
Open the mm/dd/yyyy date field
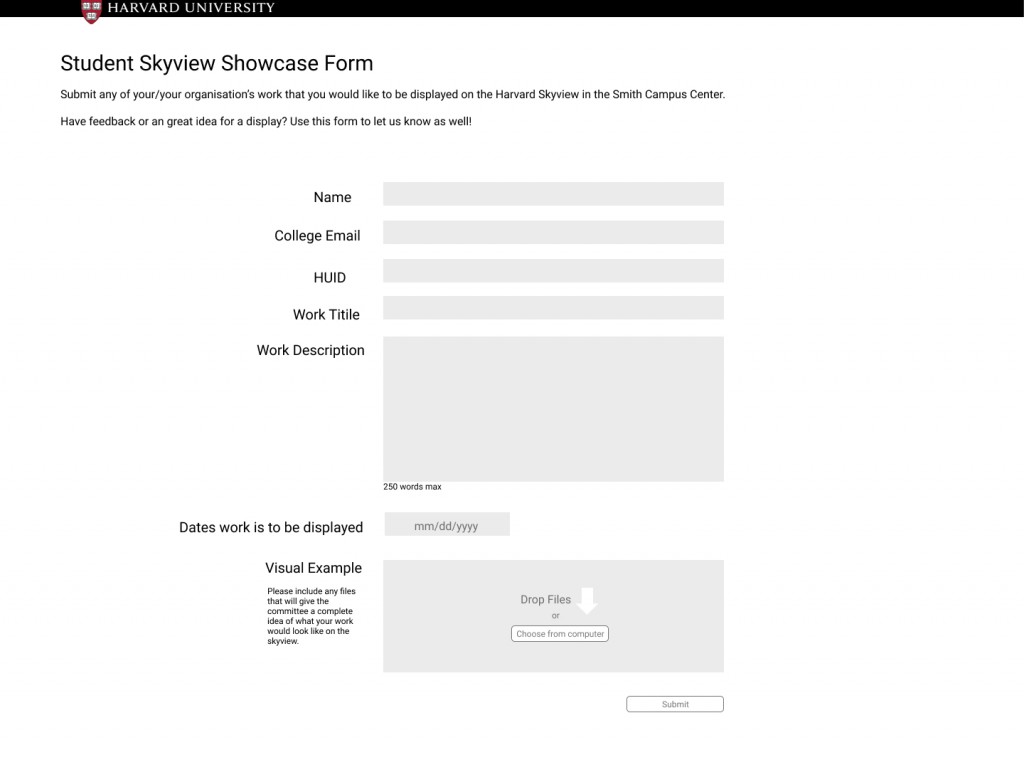(447, 525)
